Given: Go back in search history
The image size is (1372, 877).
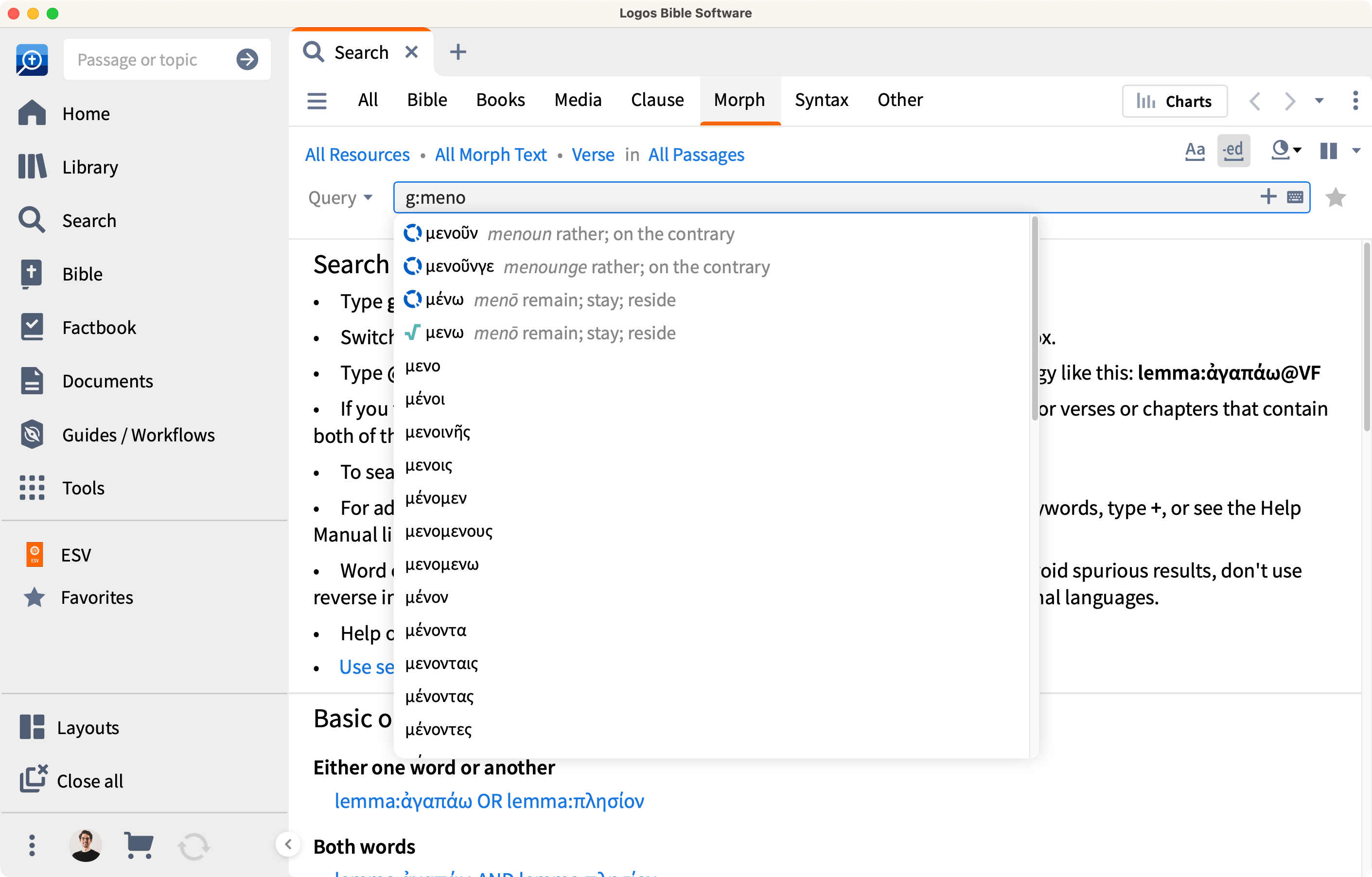Looking at the screenshot, I should coord(1255,101).
